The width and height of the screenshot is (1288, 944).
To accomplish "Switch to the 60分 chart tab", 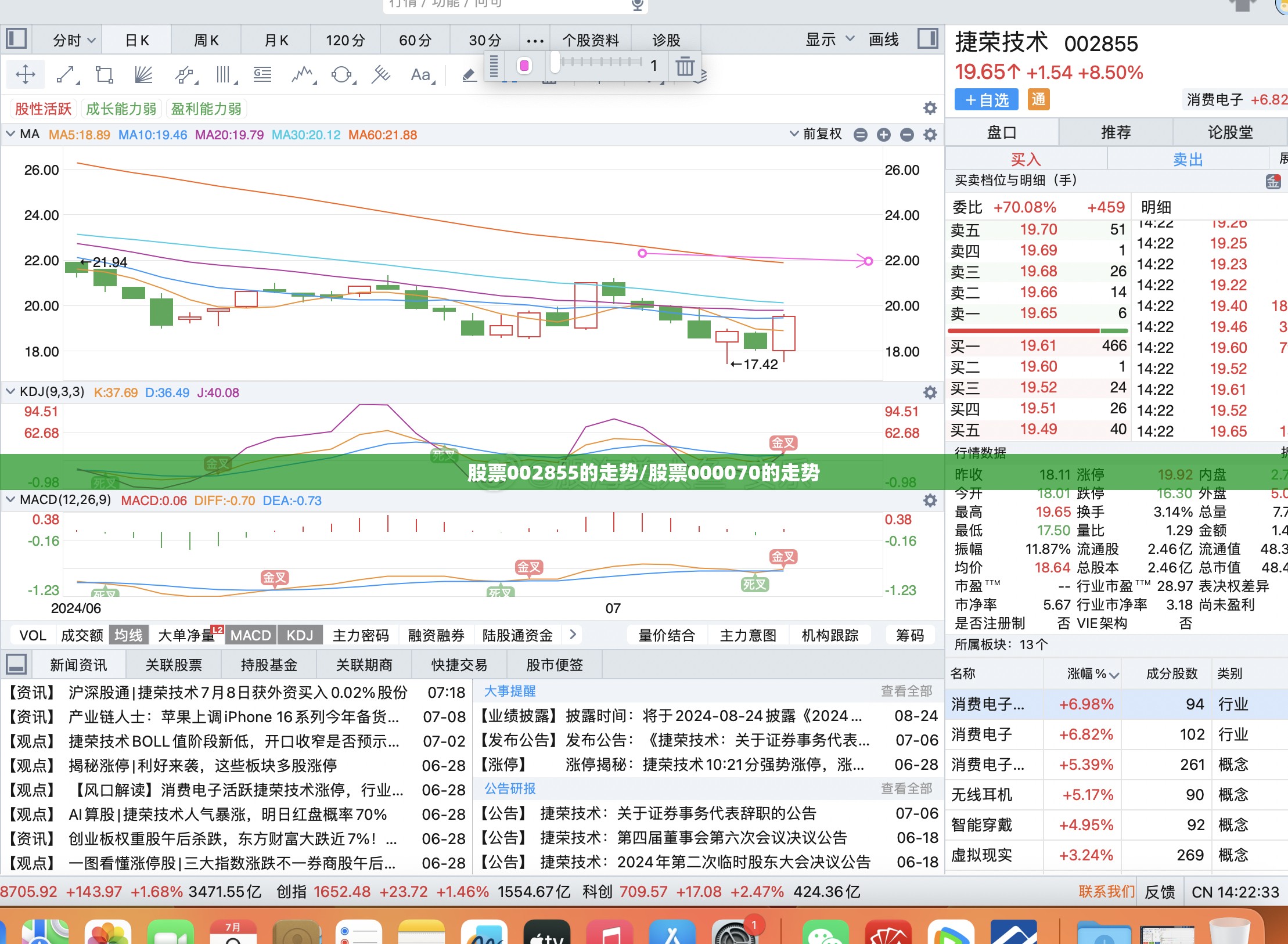I will tap(415, 40).
